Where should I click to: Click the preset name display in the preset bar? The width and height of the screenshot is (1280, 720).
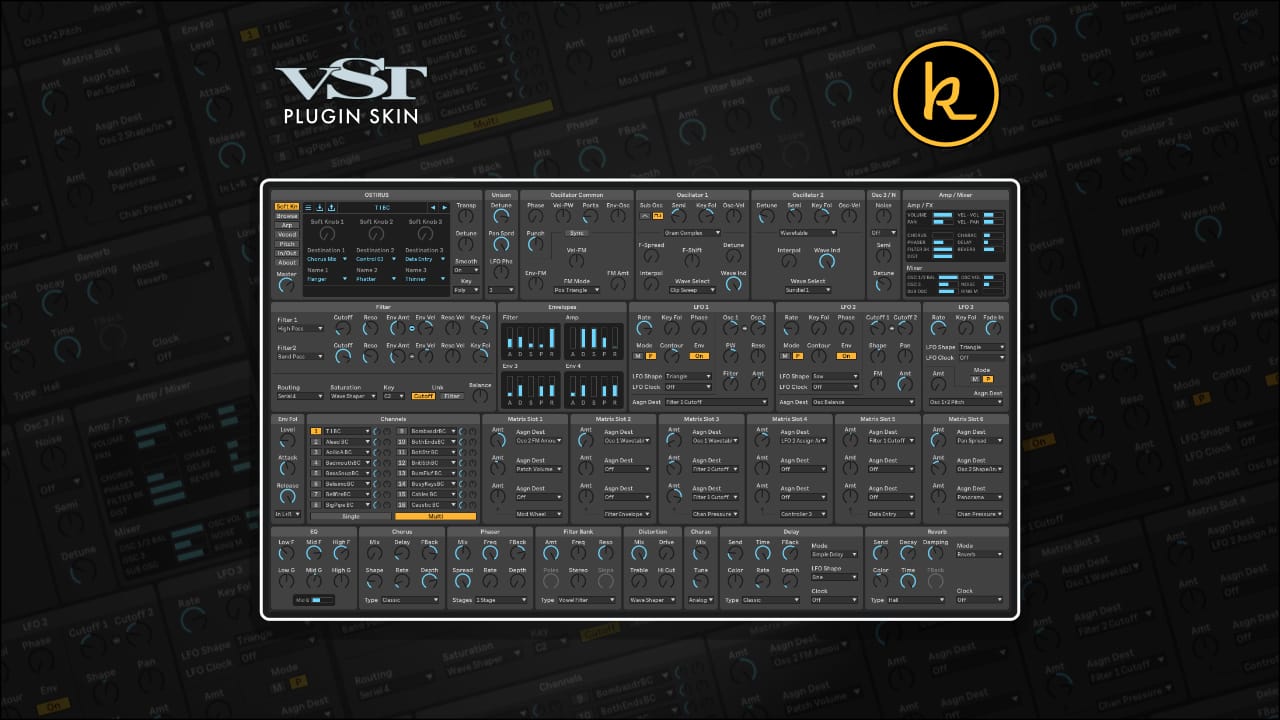pyautogui.click(x=382, y=207)
